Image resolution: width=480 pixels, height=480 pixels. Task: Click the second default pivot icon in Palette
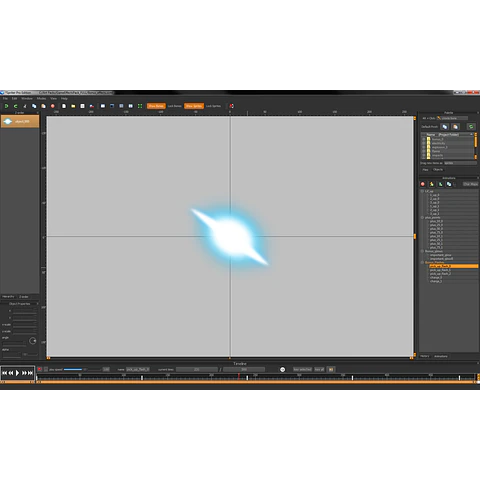[455, 127]
